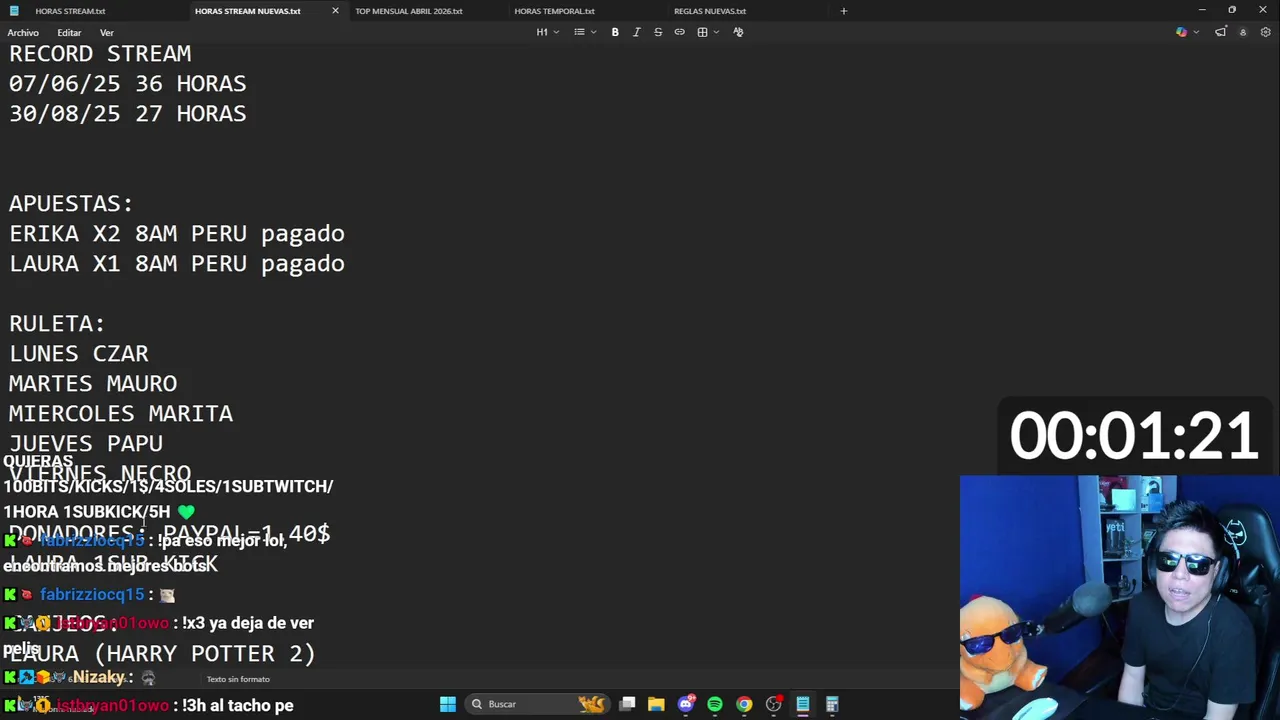Switch to HORAS TEMPORAL.txt tab
The height and width of the screenshot is (720, 1280).
tap(555, 11)
